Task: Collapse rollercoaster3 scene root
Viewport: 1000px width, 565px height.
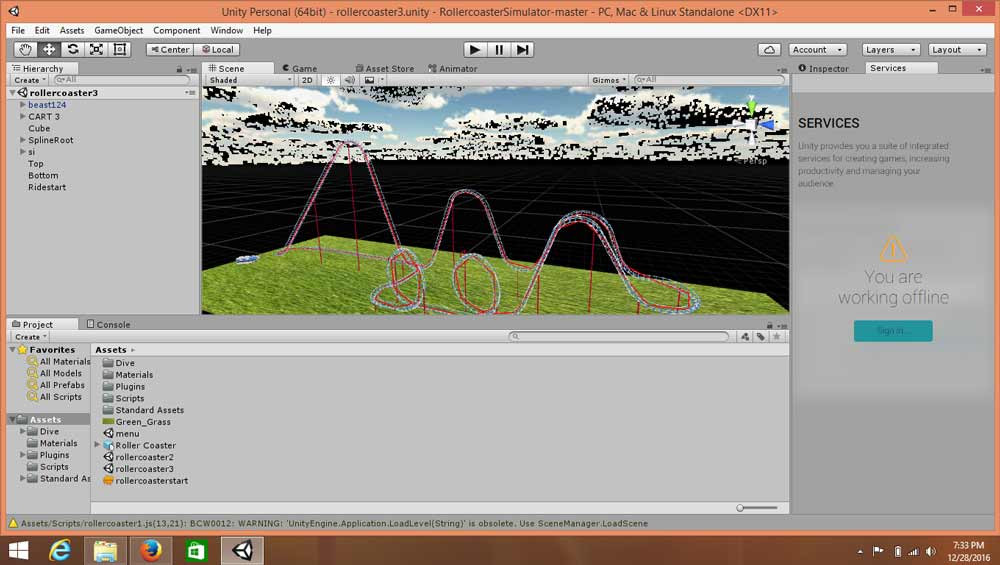Action: [x=13, y=92]
